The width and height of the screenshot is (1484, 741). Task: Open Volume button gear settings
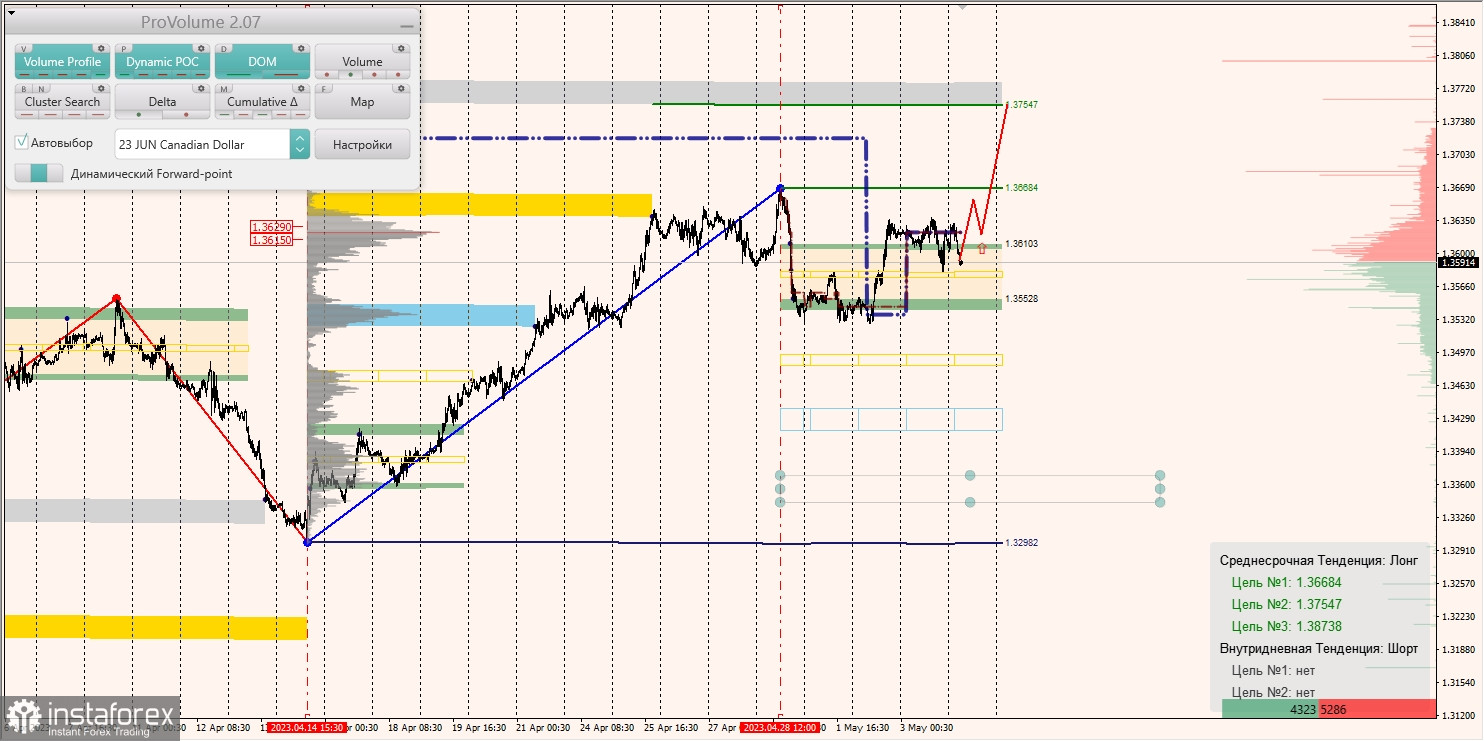pos(400,48)
